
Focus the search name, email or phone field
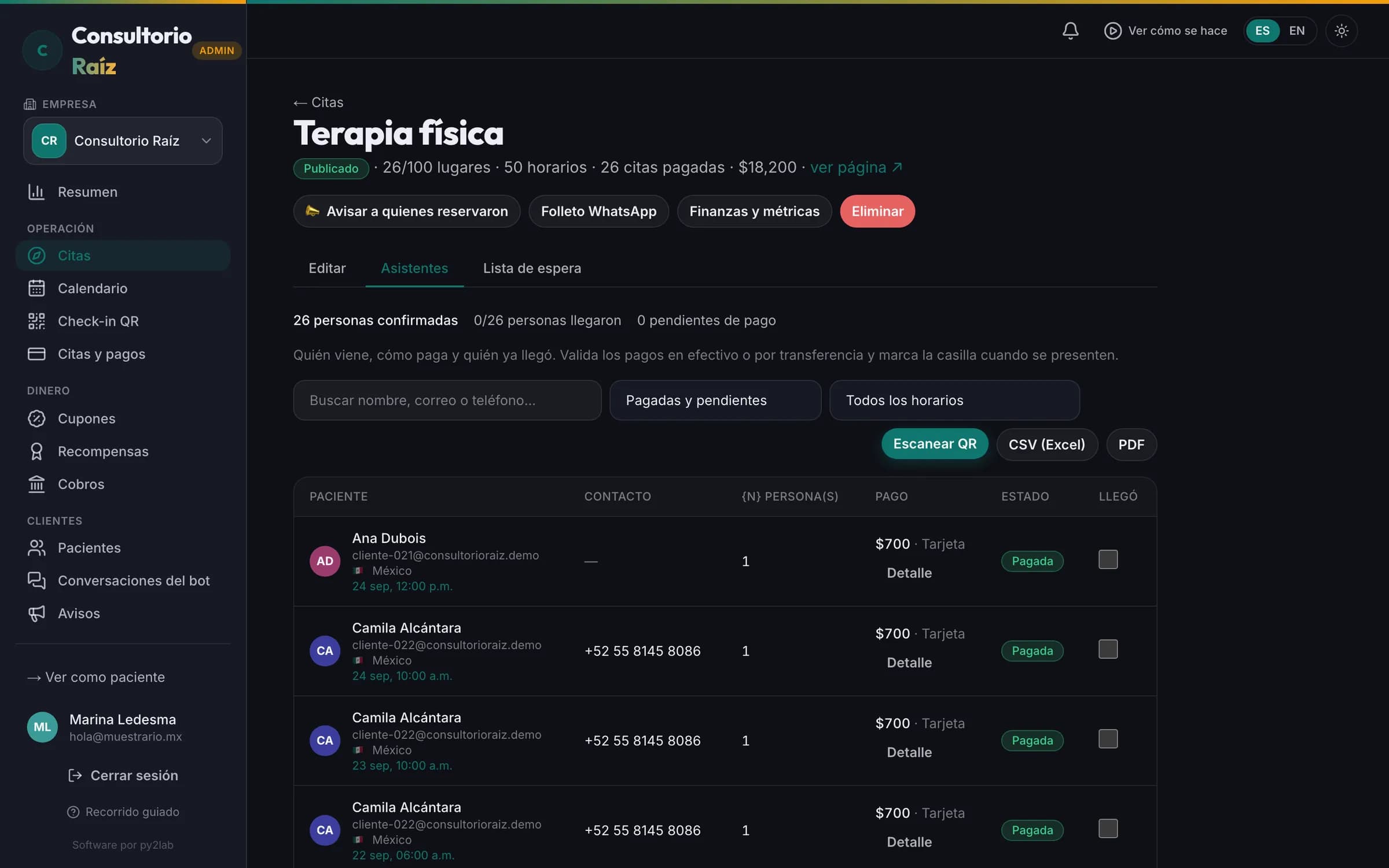tap(447, 400)
